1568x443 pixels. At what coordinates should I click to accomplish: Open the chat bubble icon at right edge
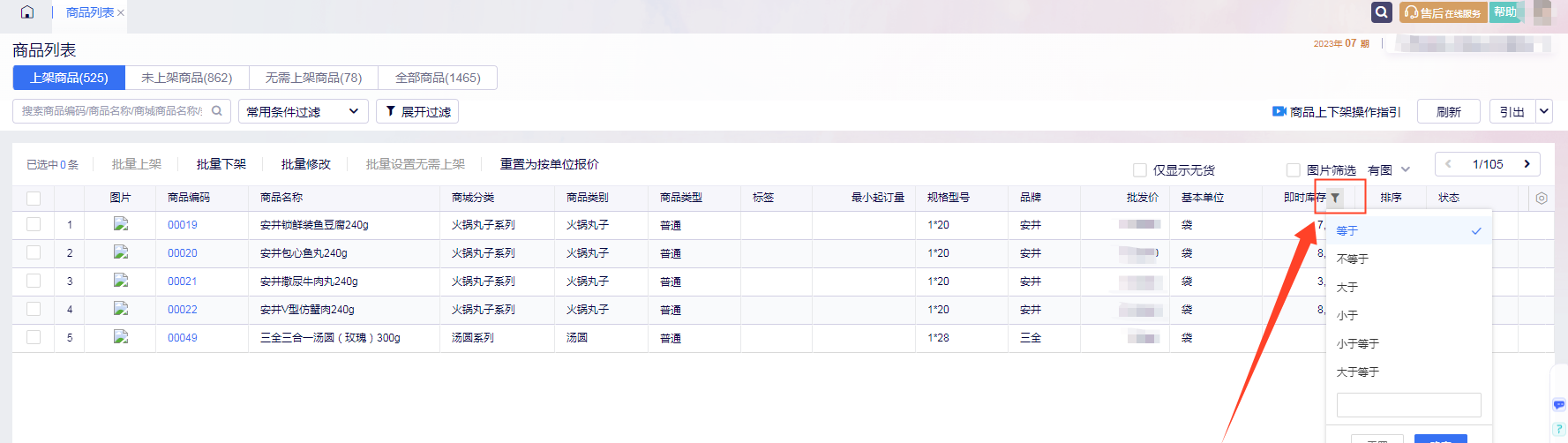[x=1559, y=405]
